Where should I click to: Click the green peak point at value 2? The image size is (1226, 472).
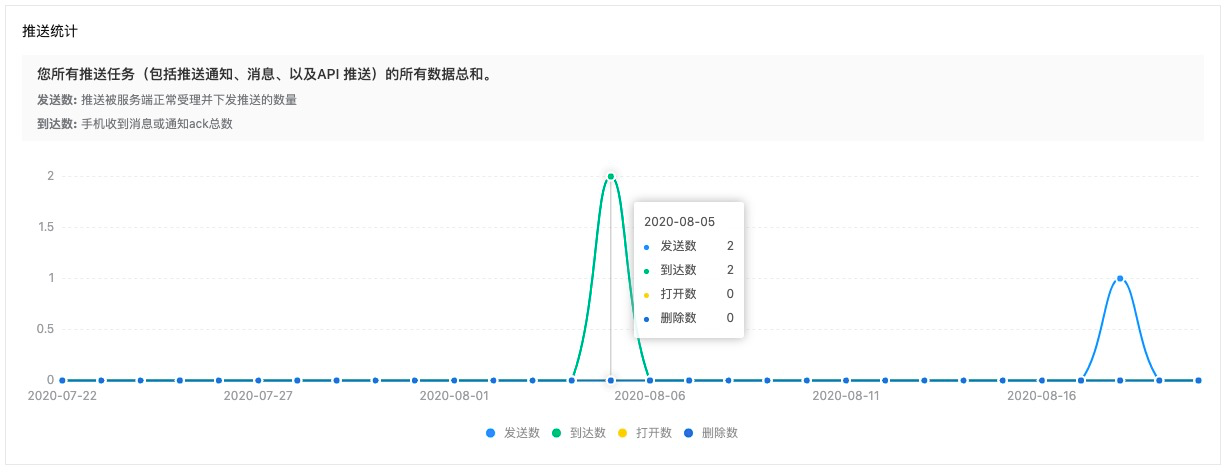pyautogui.click(x=611, y=177)
